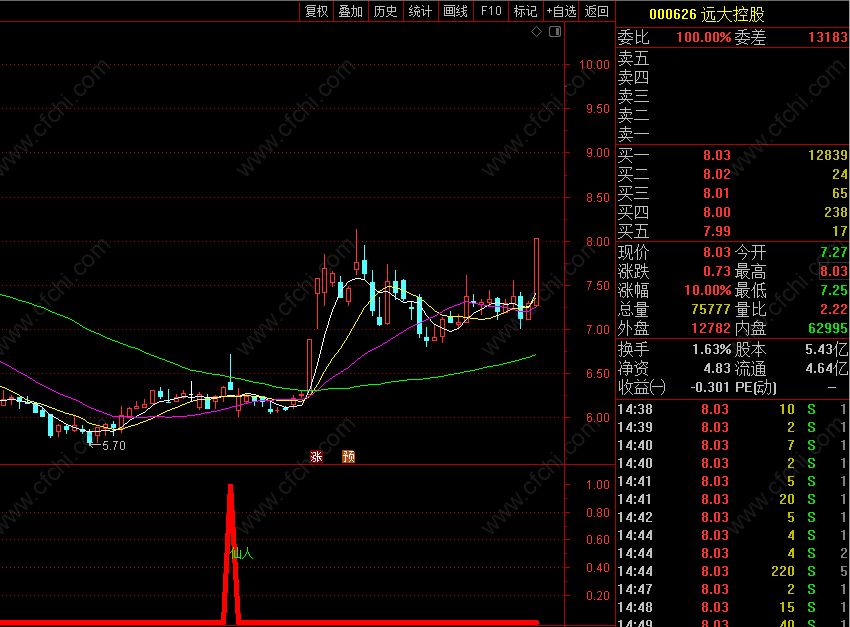The image size is (850, 627).
Task: Select the 14:39 trade tick row
Action: [x=733, y=428]
